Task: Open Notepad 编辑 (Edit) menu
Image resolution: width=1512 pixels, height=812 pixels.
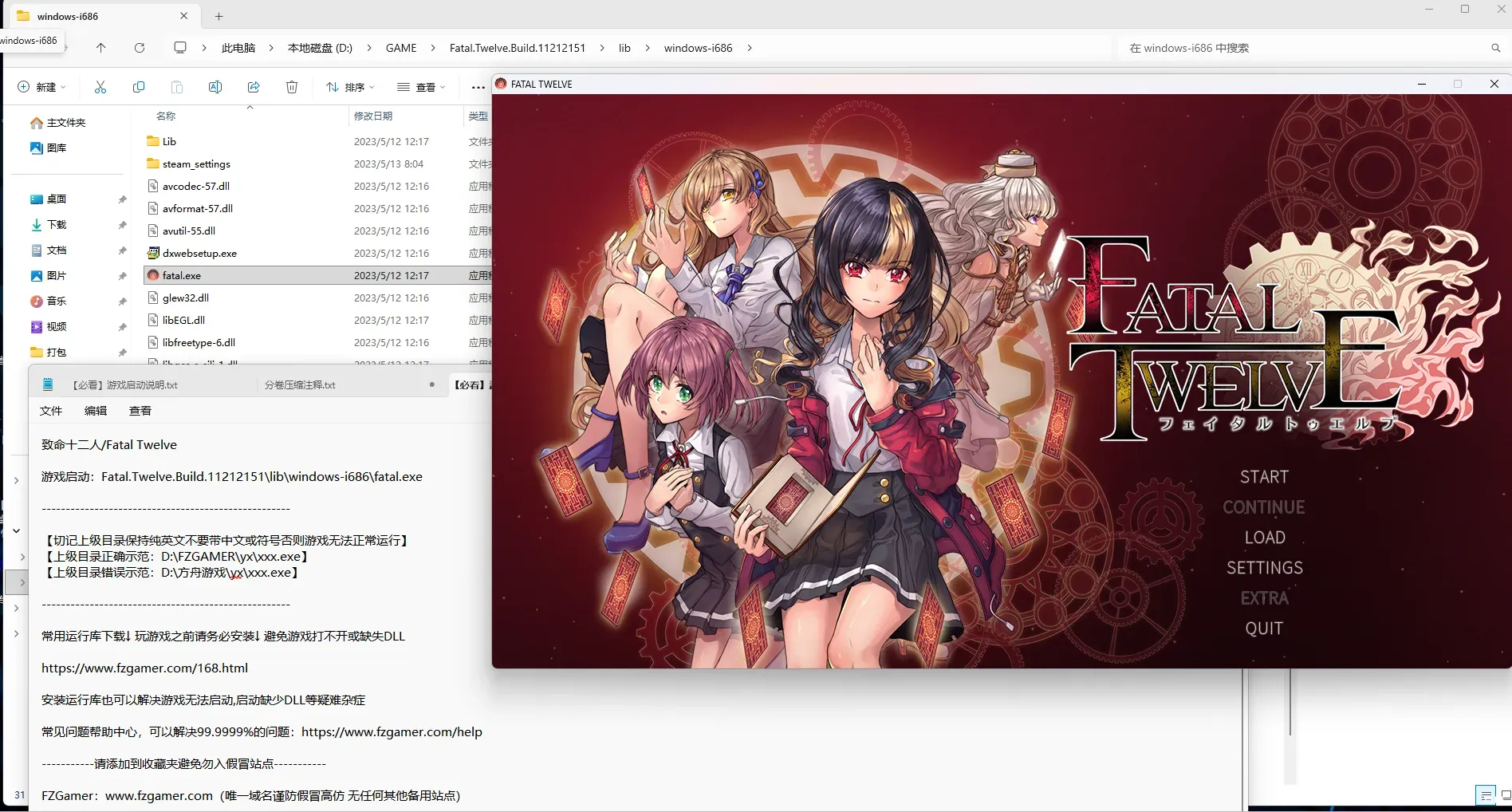Action: [96, 411]
